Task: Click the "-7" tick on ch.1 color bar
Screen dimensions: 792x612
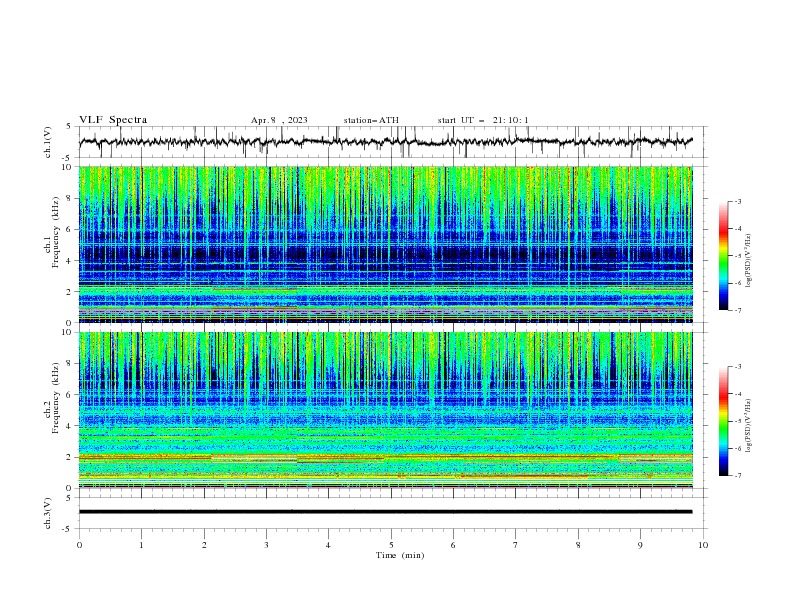Action: click(737, 310)
